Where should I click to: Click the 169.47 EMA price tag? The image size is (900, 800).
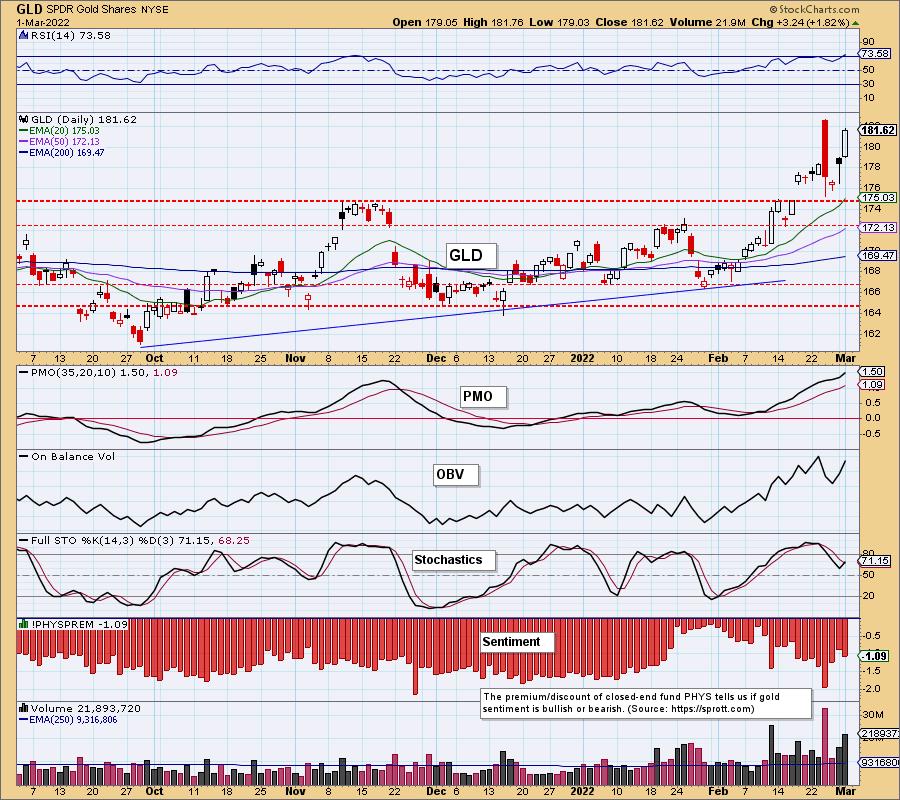pyautogui.click(x=877, y=255)
